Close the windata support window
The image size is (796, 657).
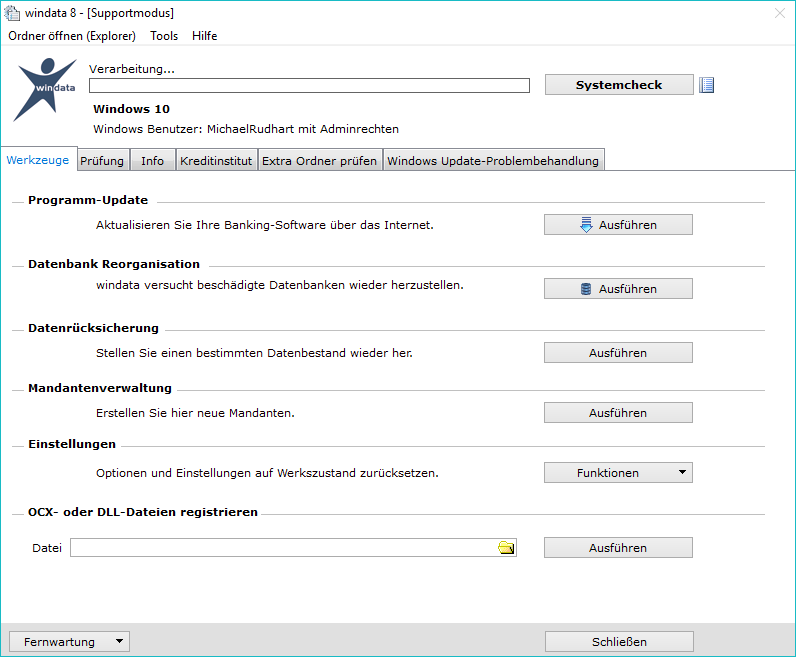coord(780,13)
